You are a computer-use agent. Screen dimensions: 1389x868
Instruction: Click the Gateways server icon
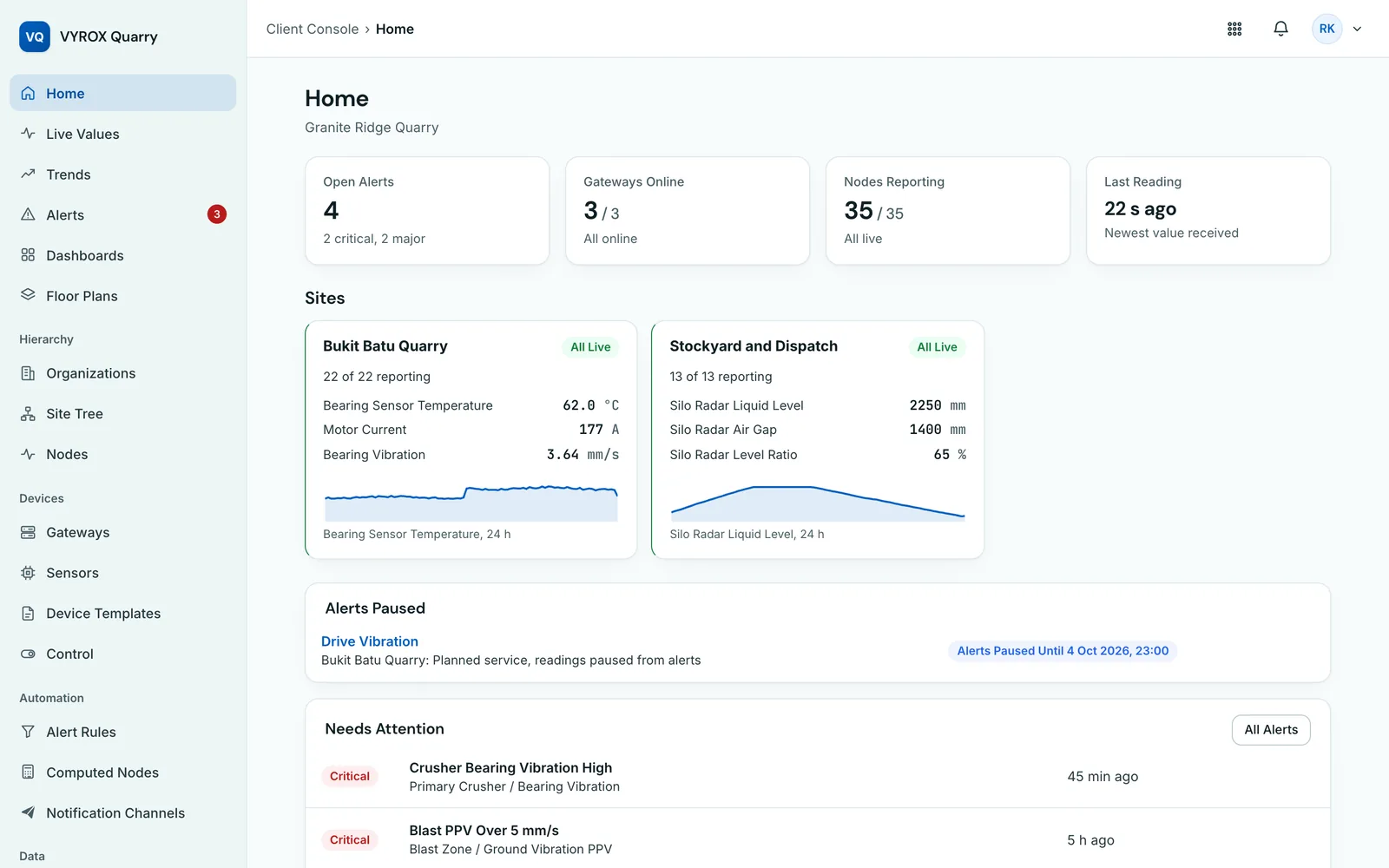click(28, 532)
